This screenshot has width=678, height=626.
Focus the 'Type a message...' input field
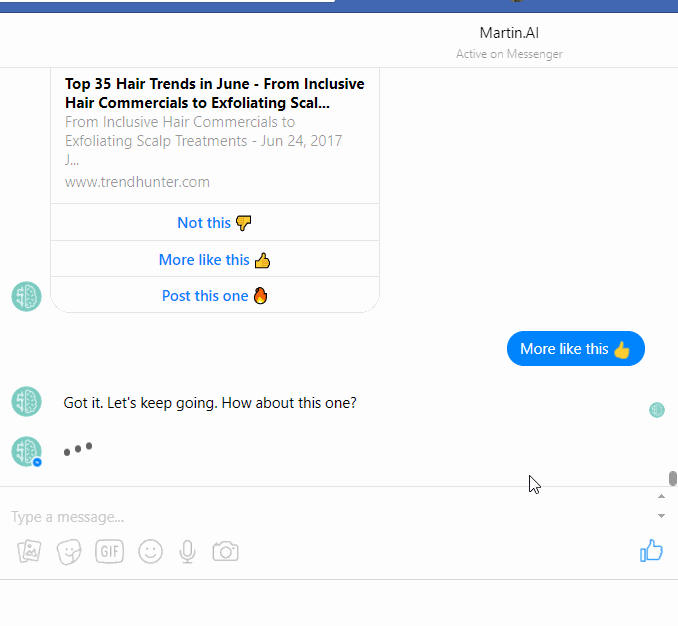(329, 517)
